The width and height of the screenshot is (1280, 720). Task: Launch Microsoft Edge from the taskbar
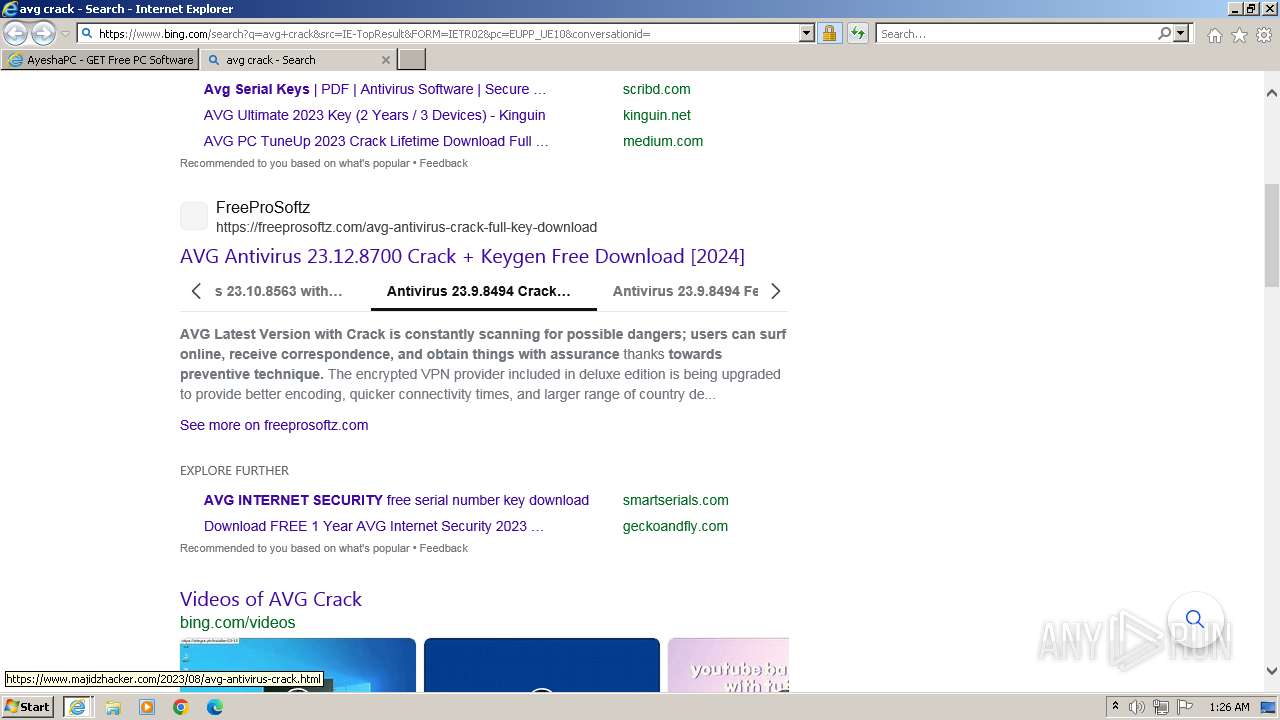(215, 707)
